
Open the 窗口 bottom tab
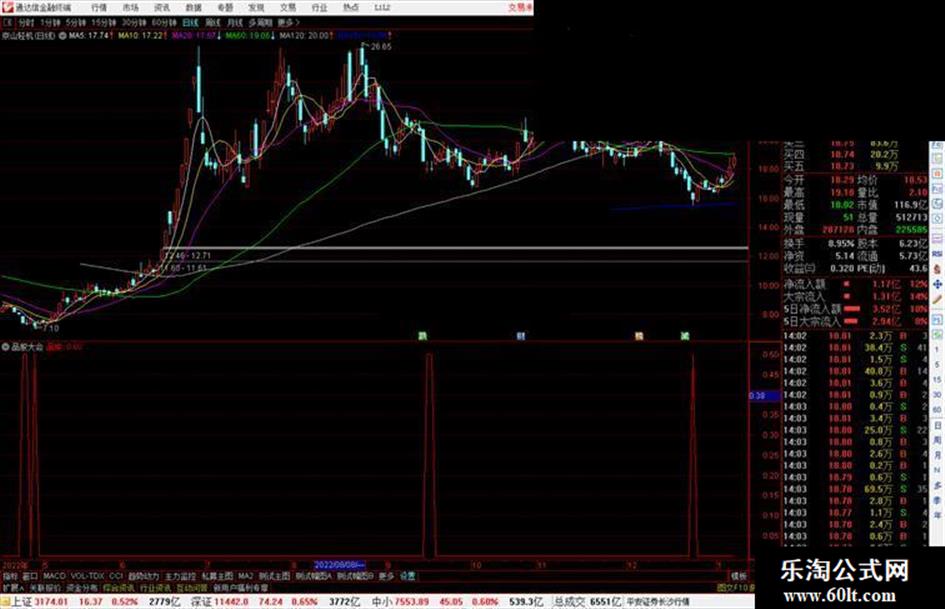pyautogui.click(x=30, y=576)
